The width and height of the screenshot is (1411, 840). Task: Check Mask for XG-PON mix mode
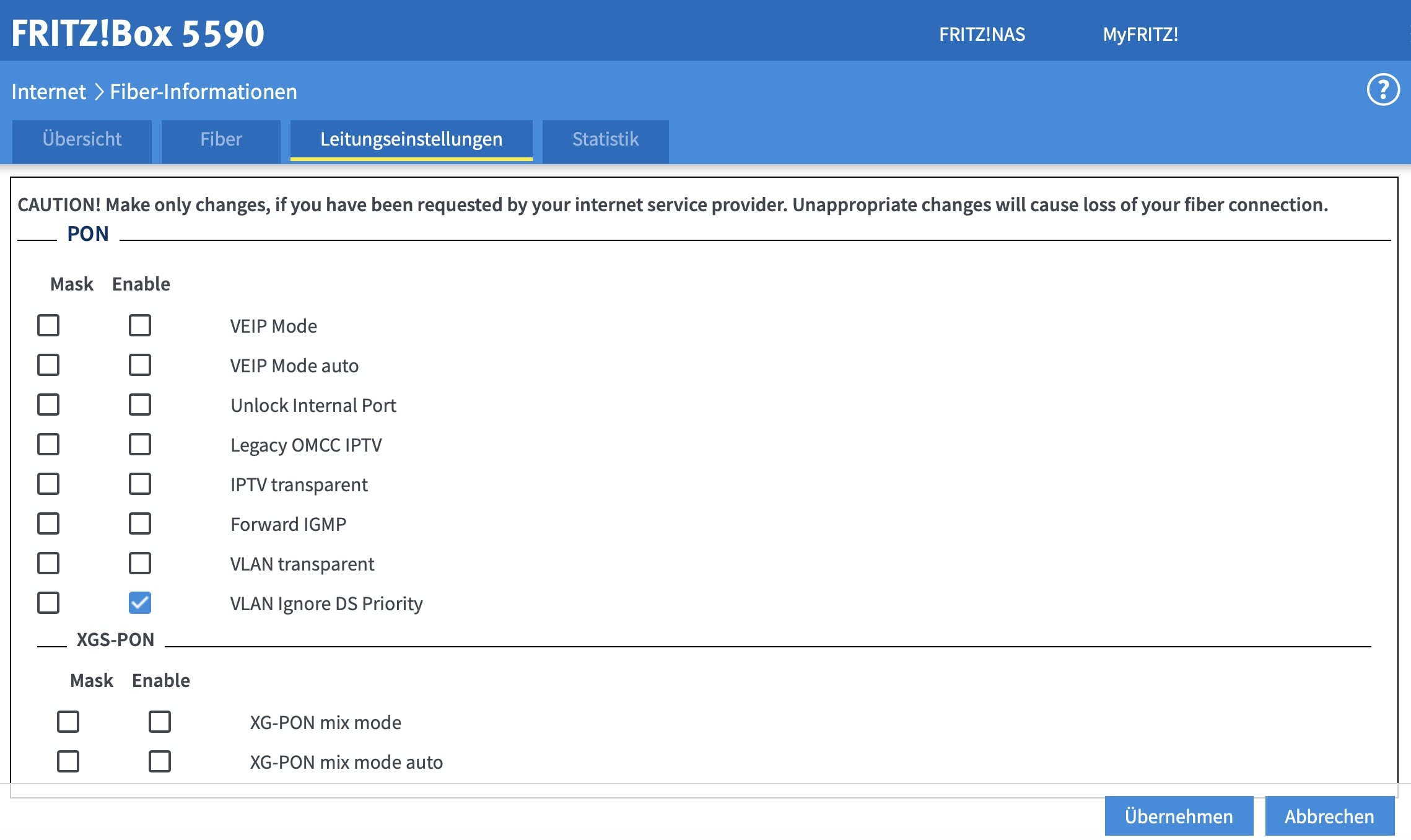tap(68, 722)
